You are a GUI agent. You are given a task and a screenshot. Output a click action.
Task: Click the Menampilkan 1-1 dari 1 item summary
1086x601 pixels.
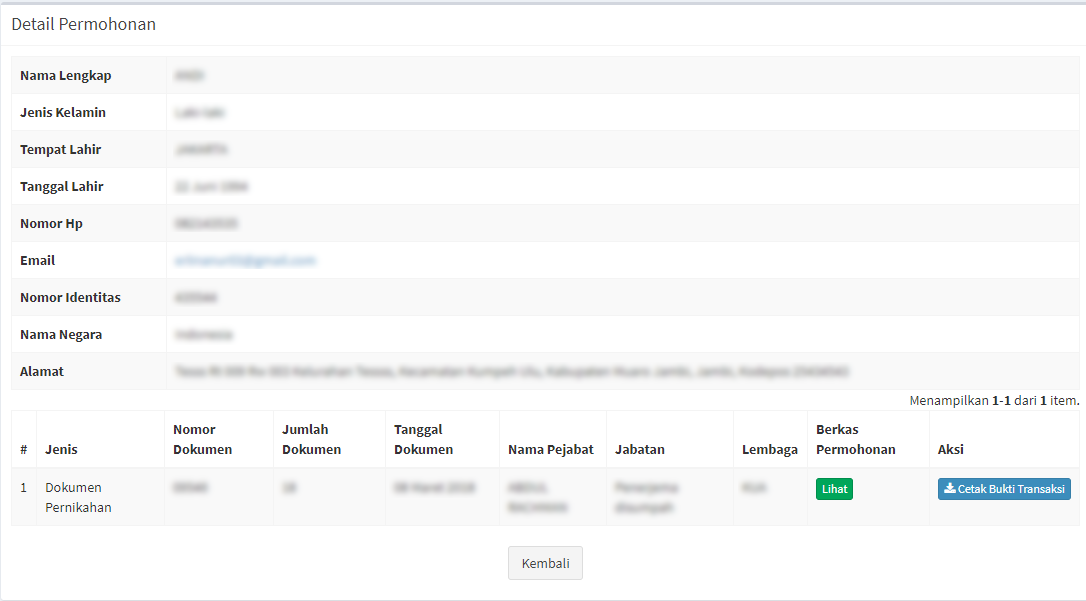pos(994,401)
